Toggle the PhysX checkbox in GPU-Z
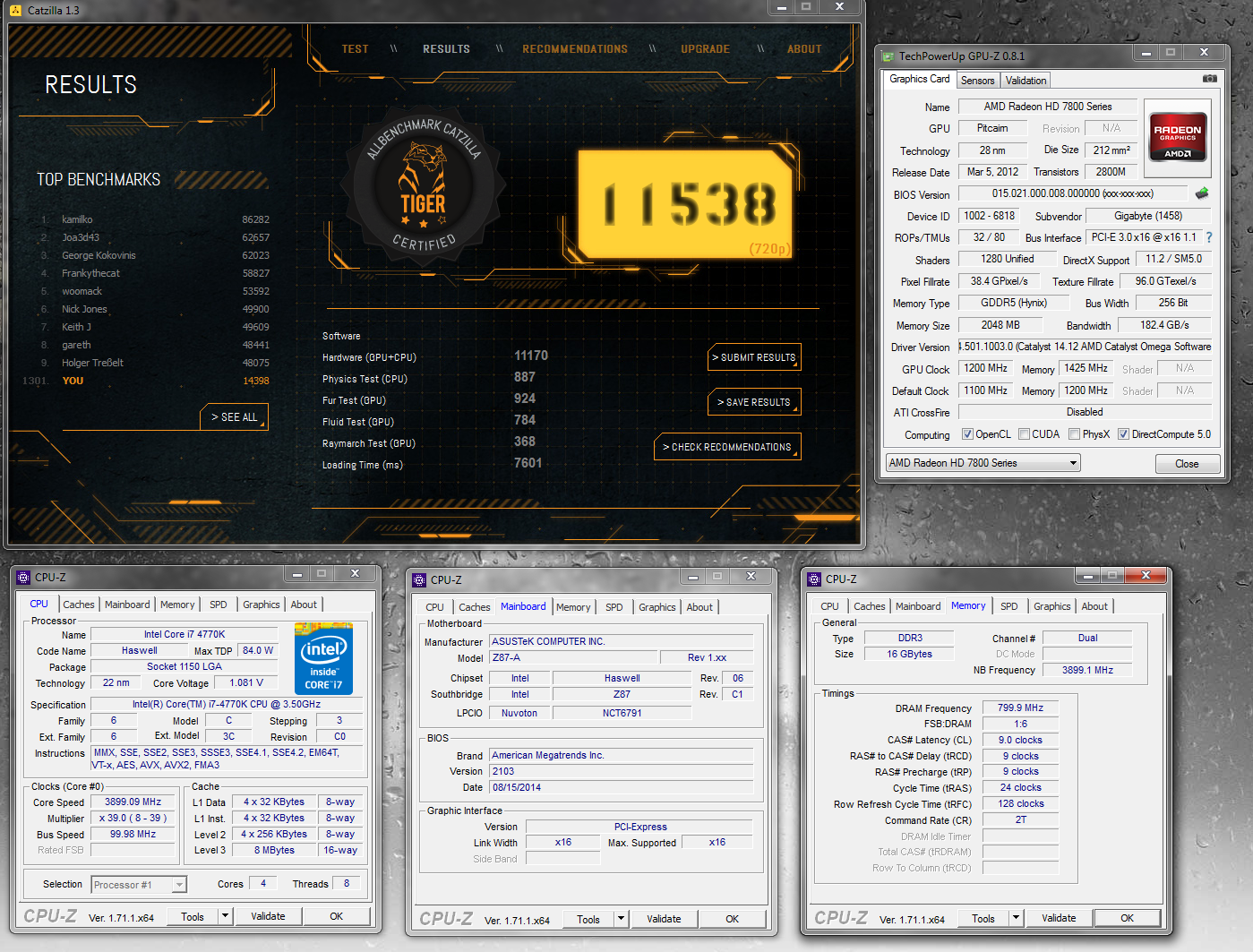Screen dimensions: 1253x952 pos(1074,434)
